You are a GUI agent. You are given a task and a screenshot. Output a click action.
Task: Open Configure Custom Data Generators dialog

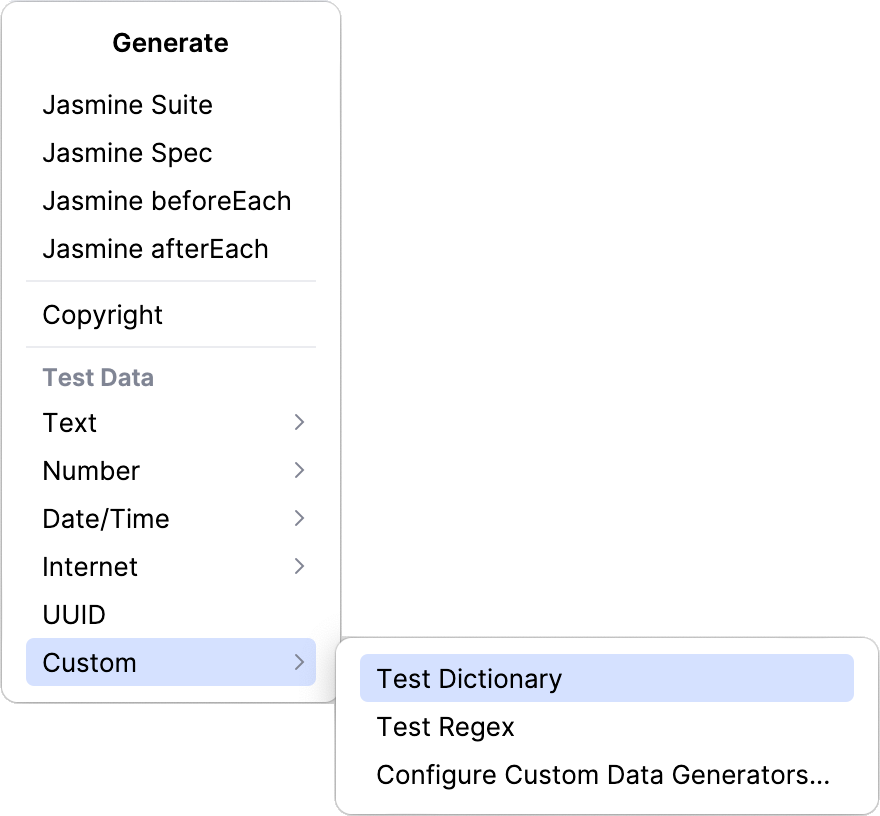click(601, 775)
